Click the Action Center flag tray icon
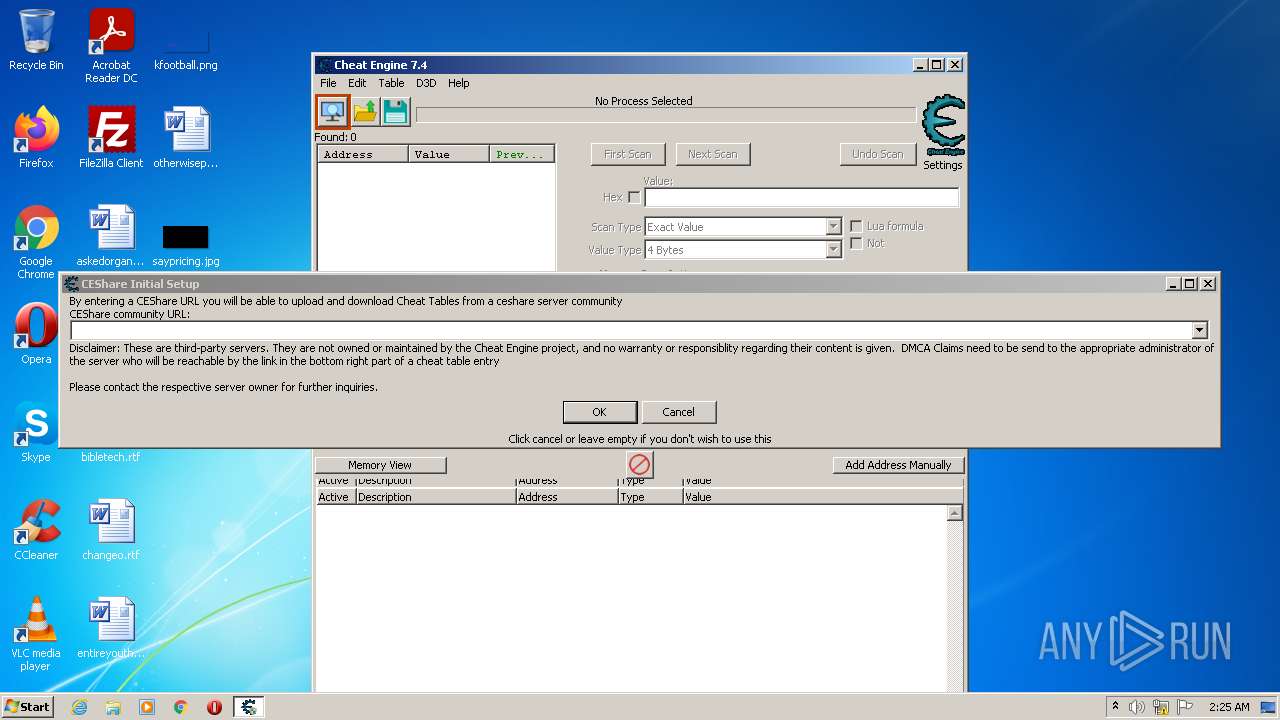This screenshot has height=720, width=1280. point(1185,707)
